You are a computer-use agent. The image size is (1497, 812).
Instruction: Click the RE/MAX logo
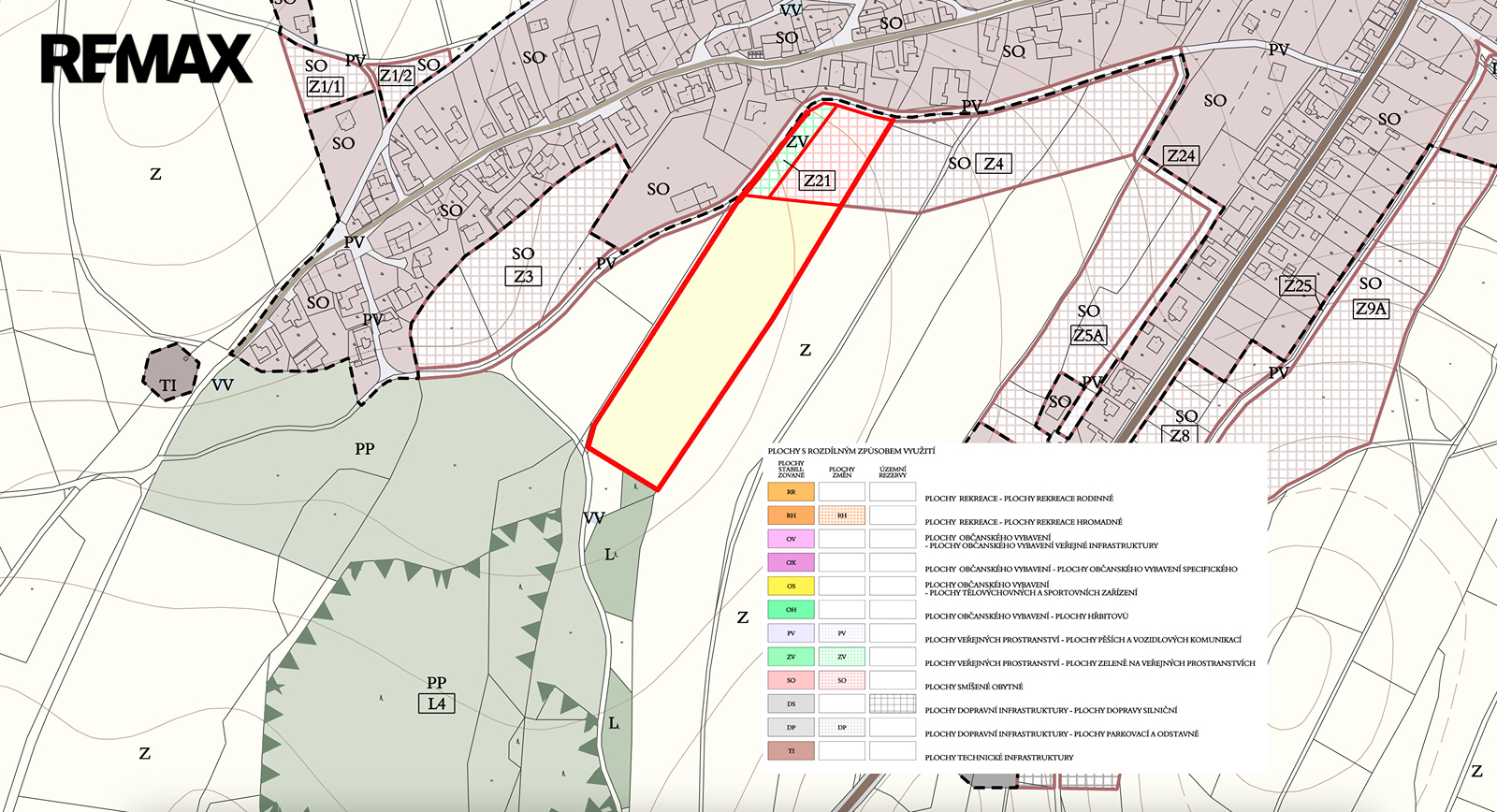click(x=146, y=59)
